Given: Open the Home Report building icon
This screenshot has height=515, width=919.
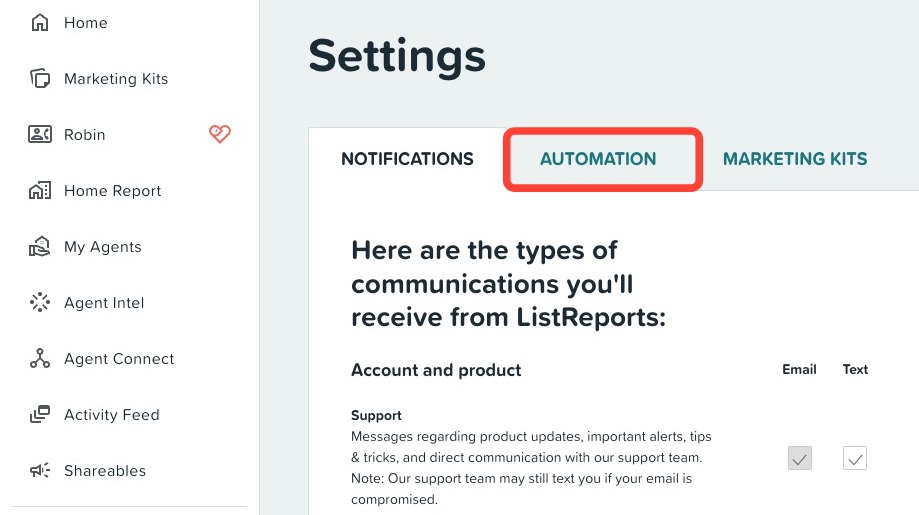Looking at the screenshot, I should (x=40, y=190).
